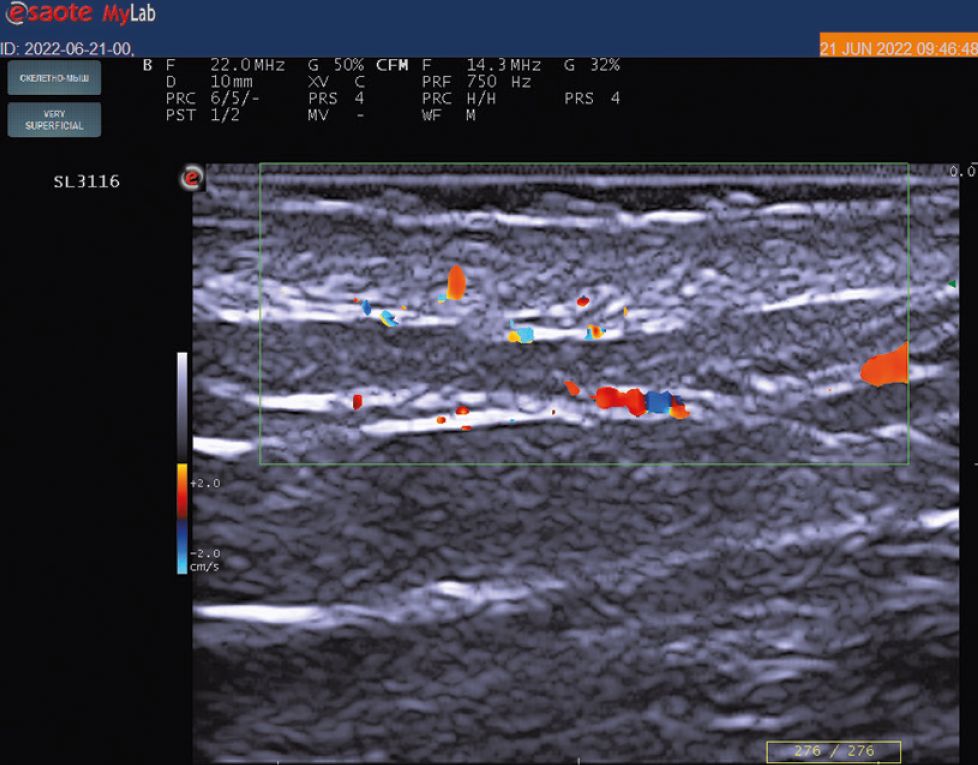Click the tall orange vessel signal in color box
Image resolution: width=978 pixels, height=765 pixels.
(x=456, y=283)
